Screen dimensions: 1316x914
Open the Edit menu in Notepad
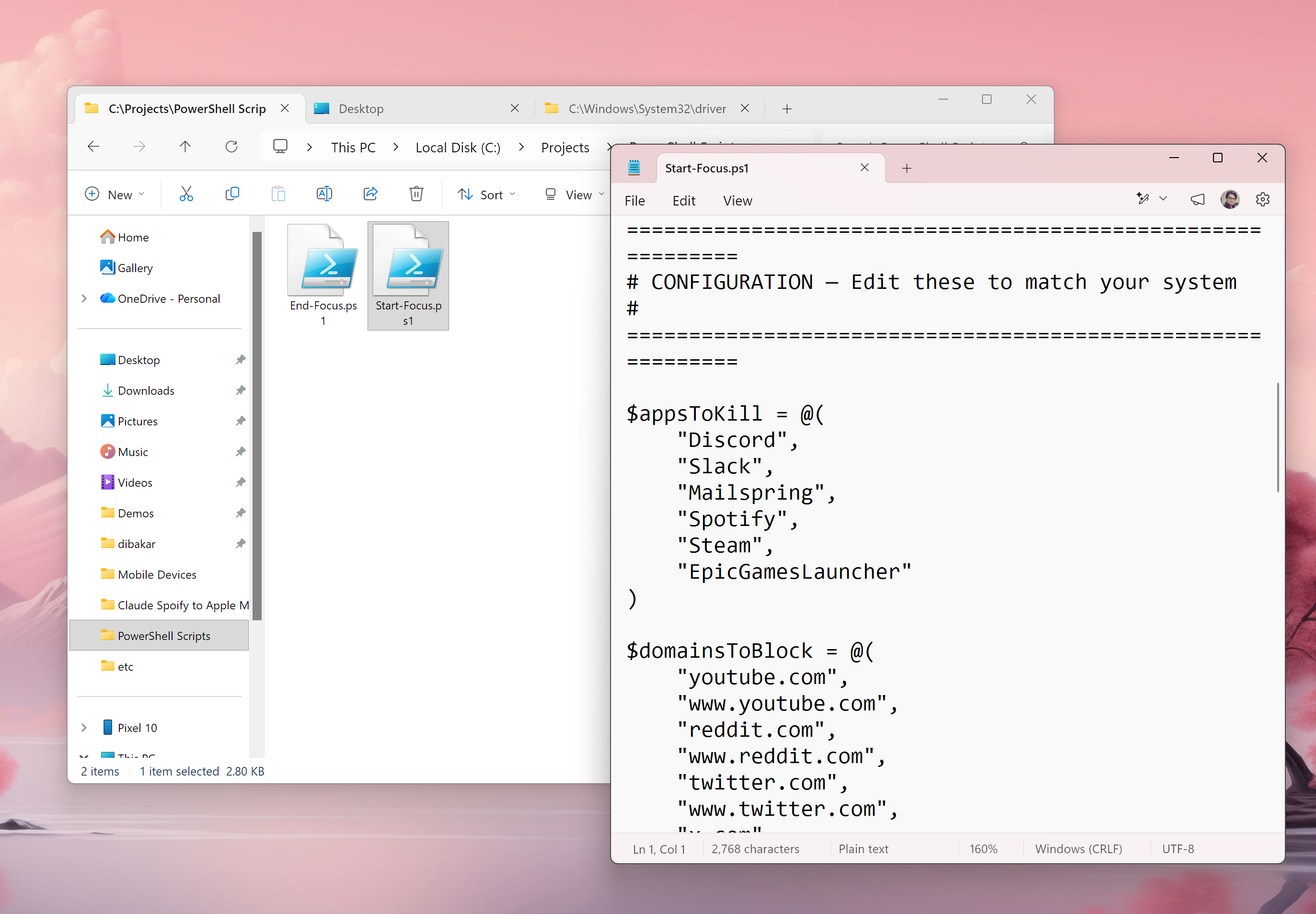click(683, 201)
